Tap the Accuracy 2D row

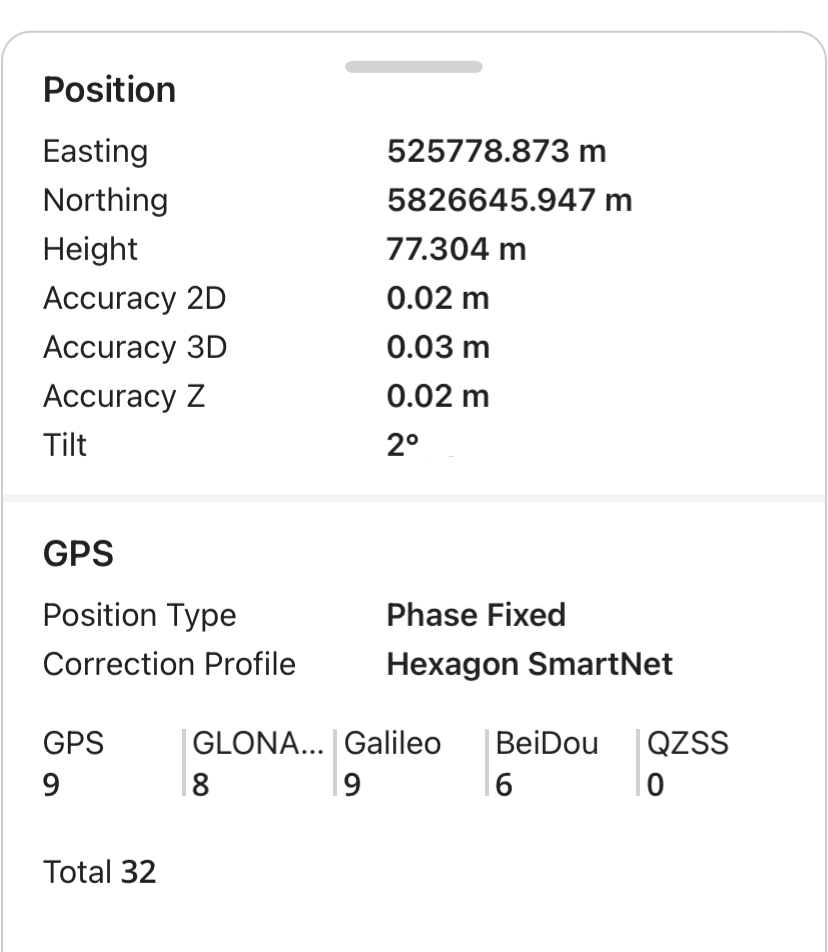pyautogui.click(x=413, y=298)
